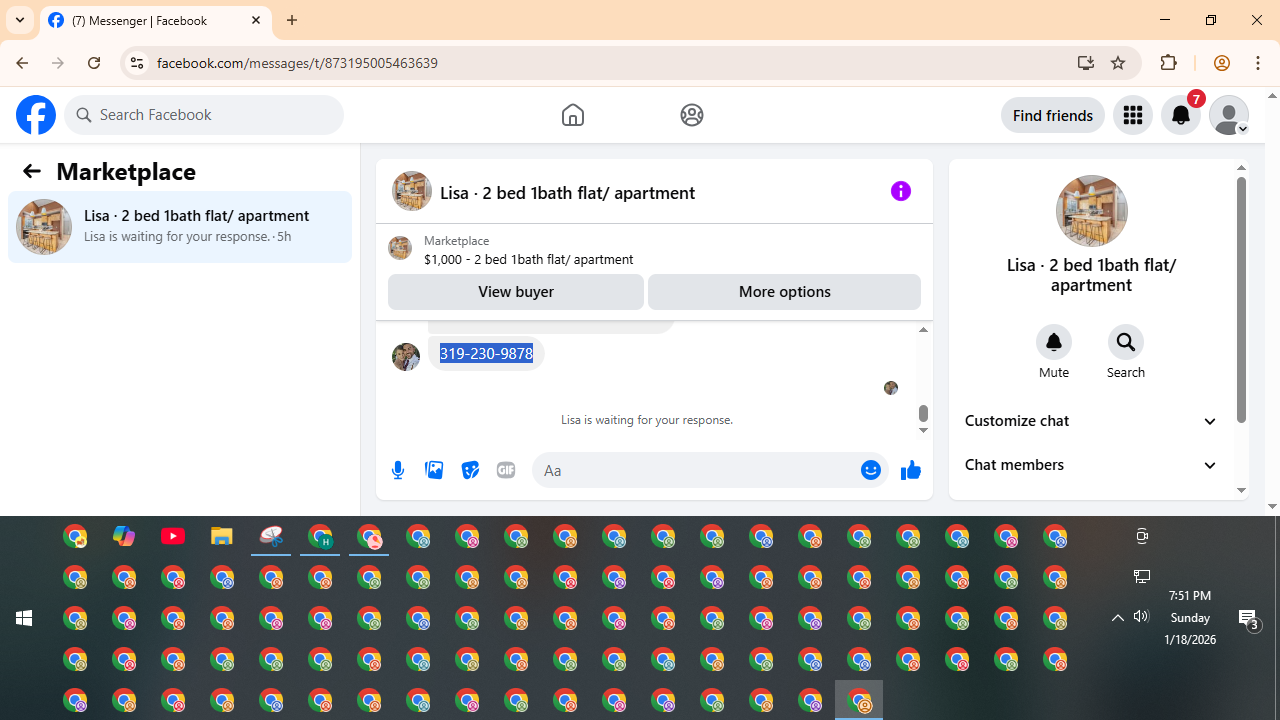Attach a photo using the image icon
1280x720 pixels.
(x=434, y=470)
